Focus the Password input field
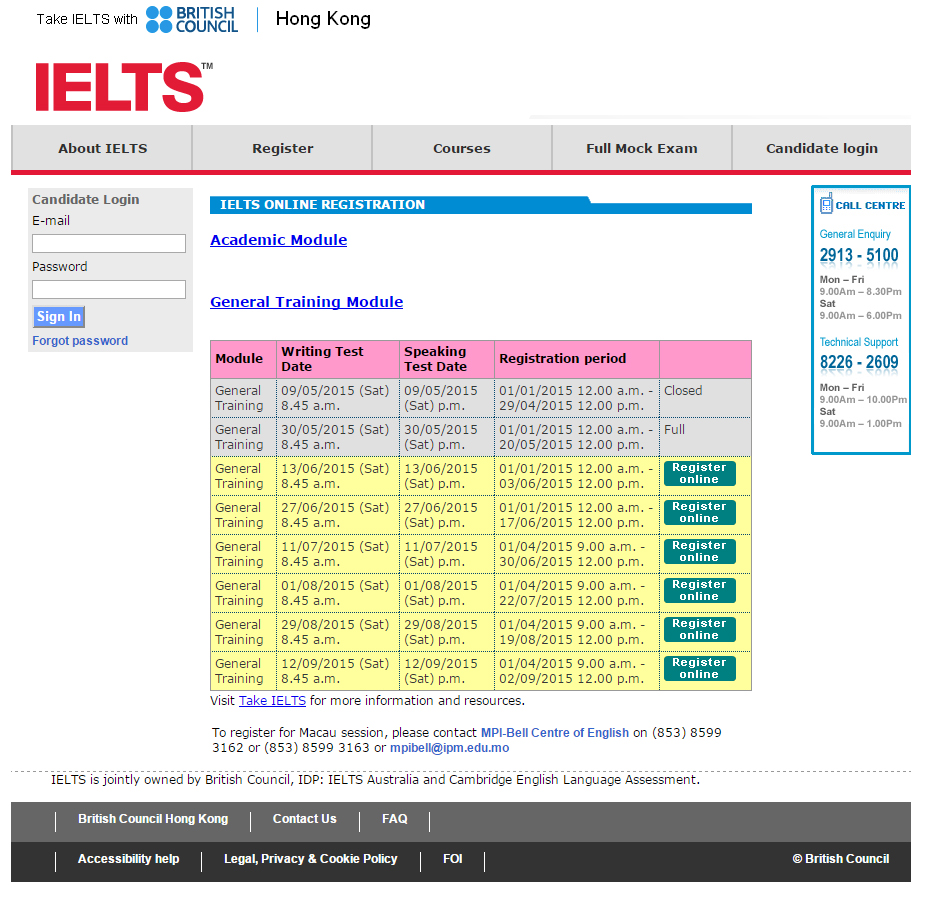The image size is (925, 897). click(109, 290)
